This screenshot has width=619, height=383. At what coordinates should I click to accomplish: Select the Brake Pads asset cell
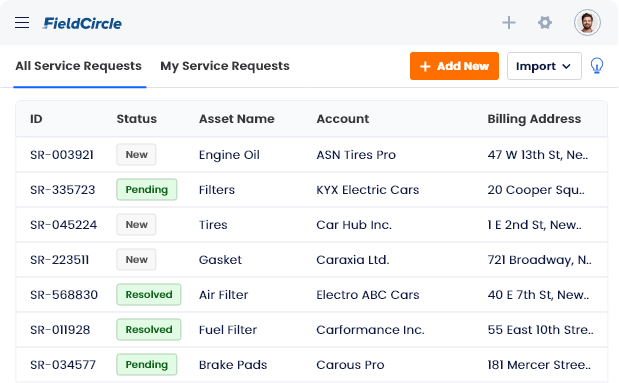click(233, 365)
